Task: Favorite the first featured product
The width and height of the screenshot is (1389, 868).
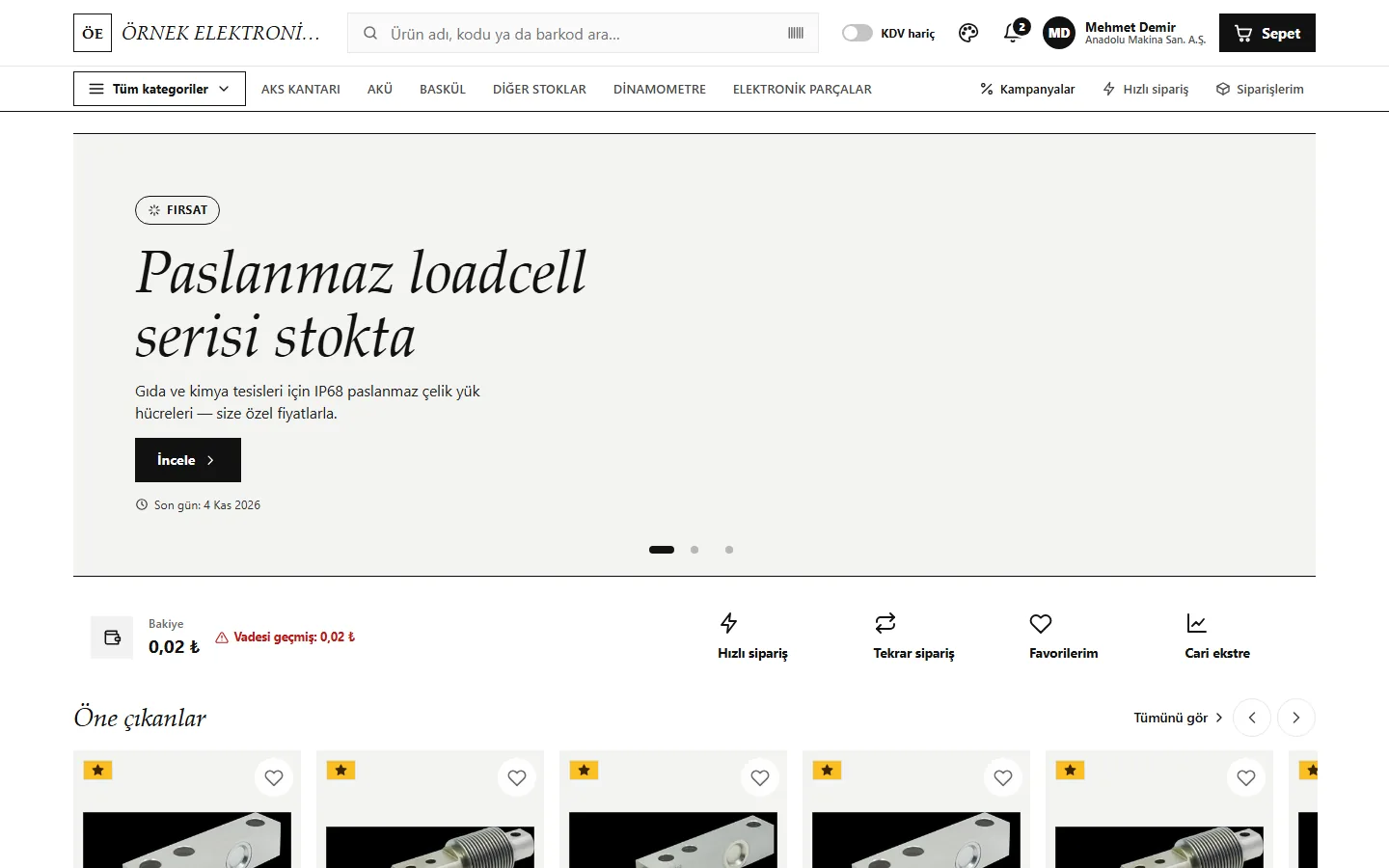Action: tap(274, 777)
